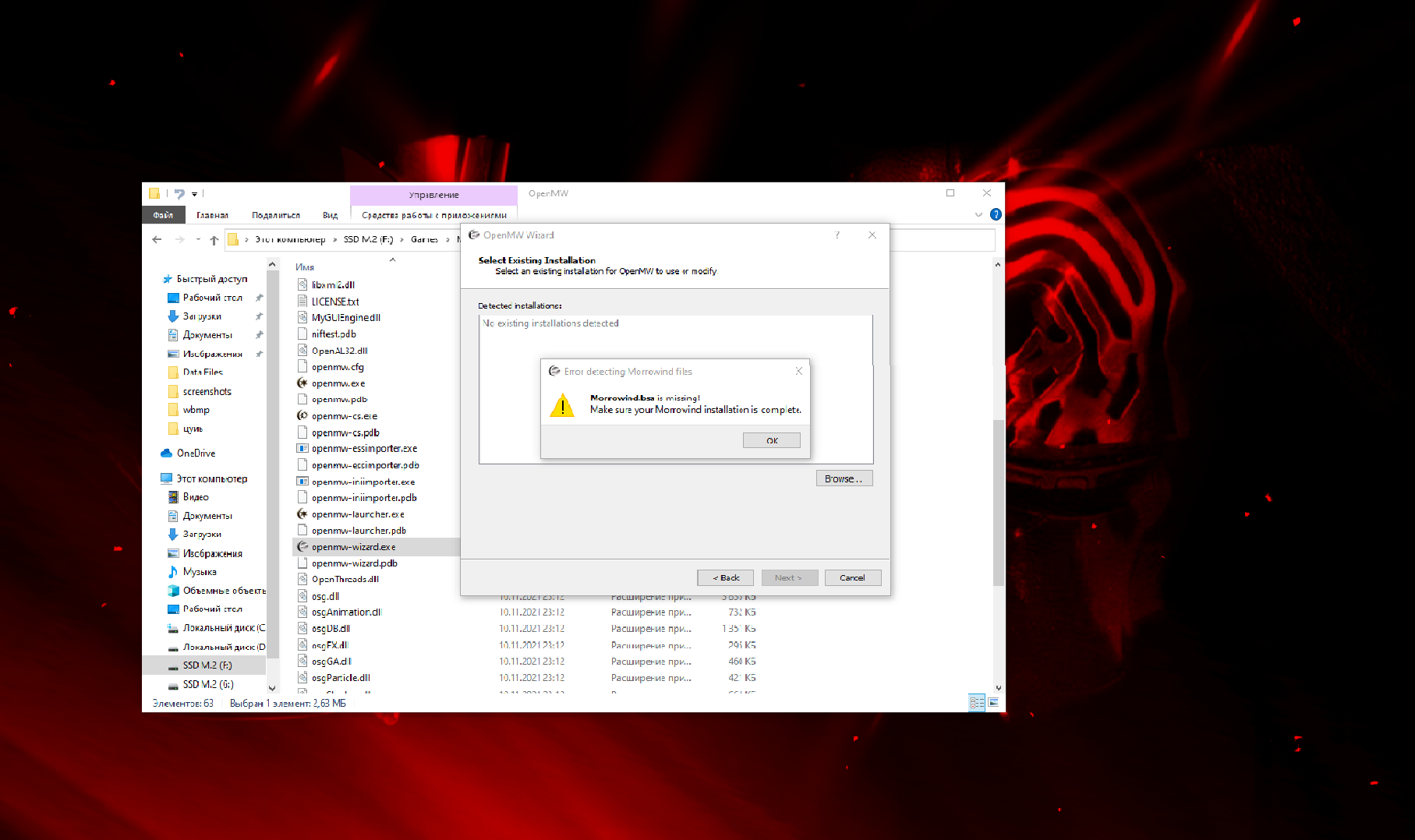Select the openmw-launcher.exe file icon
The height and width of the screenshot is (840, 1415).
click(302, 514)
